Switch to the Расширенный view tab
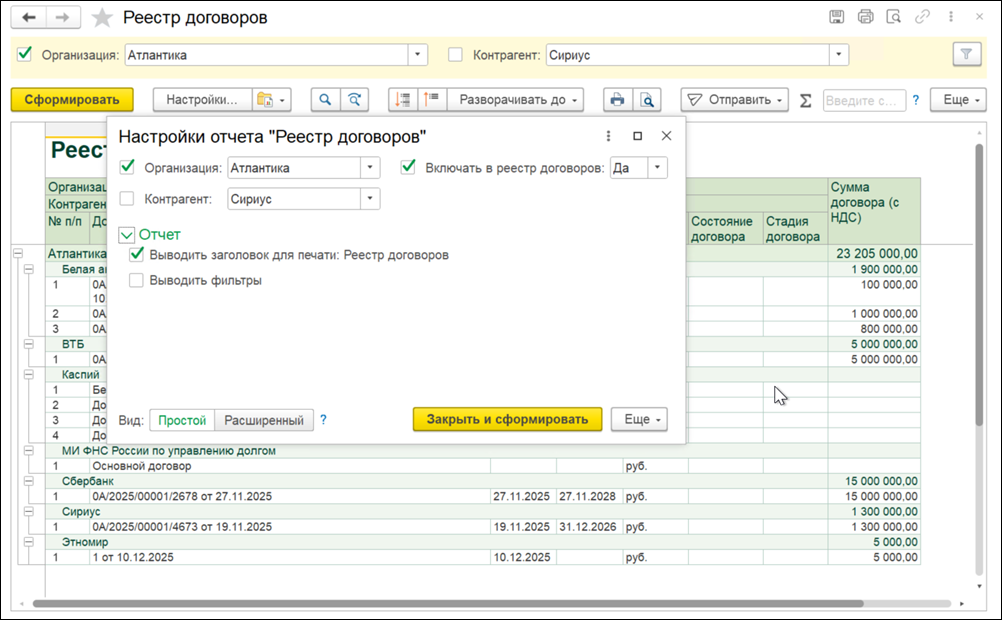 [264, 421]
